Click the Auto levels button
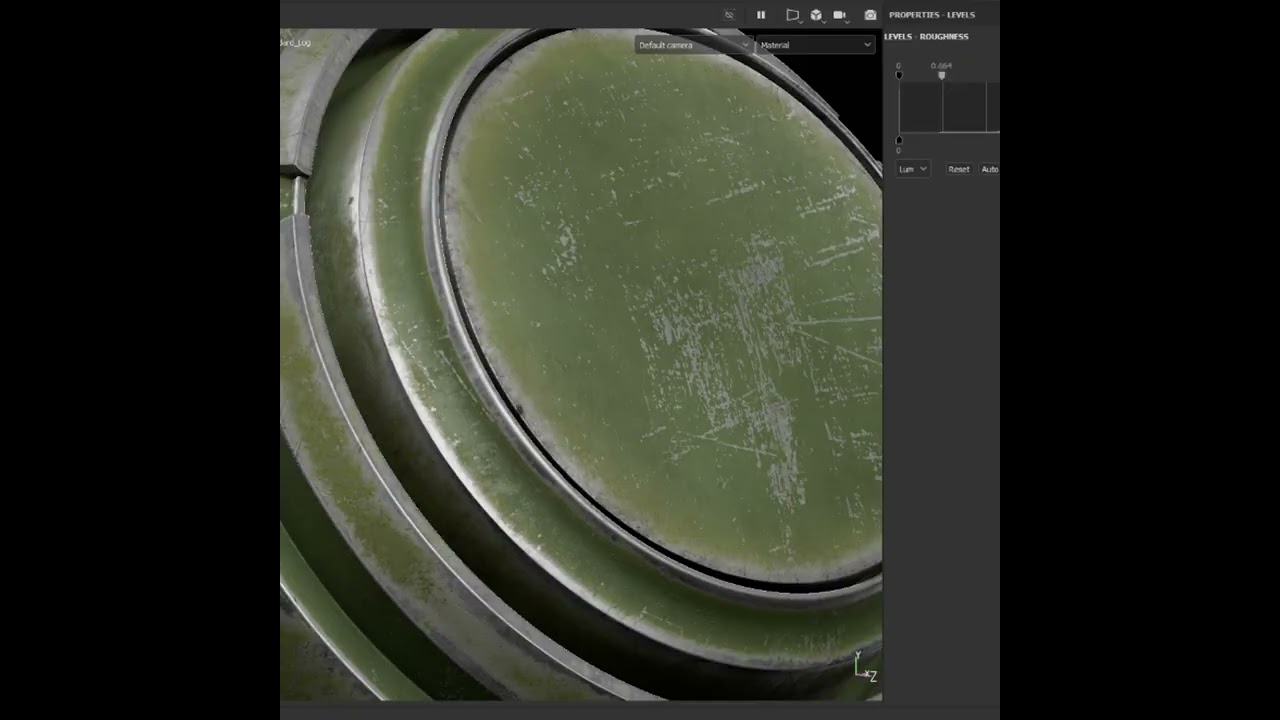The width and height of the screenshot is (1280, 720). (989, 169)
